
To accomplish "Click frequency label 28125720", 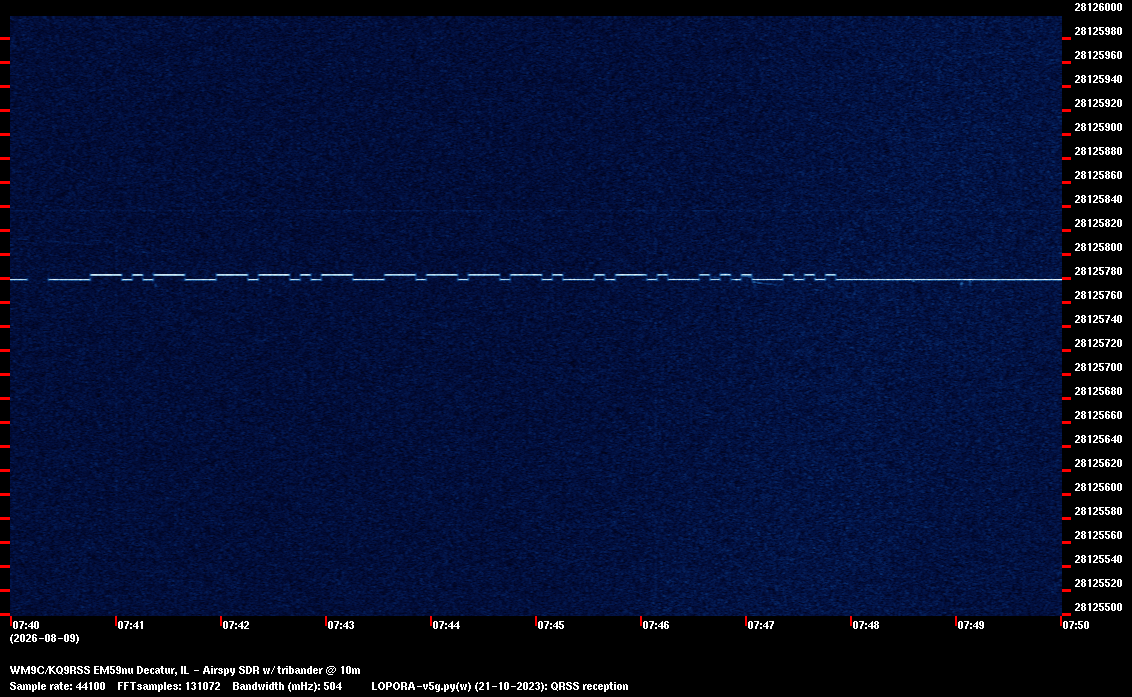I will [x=1098, y=343].
